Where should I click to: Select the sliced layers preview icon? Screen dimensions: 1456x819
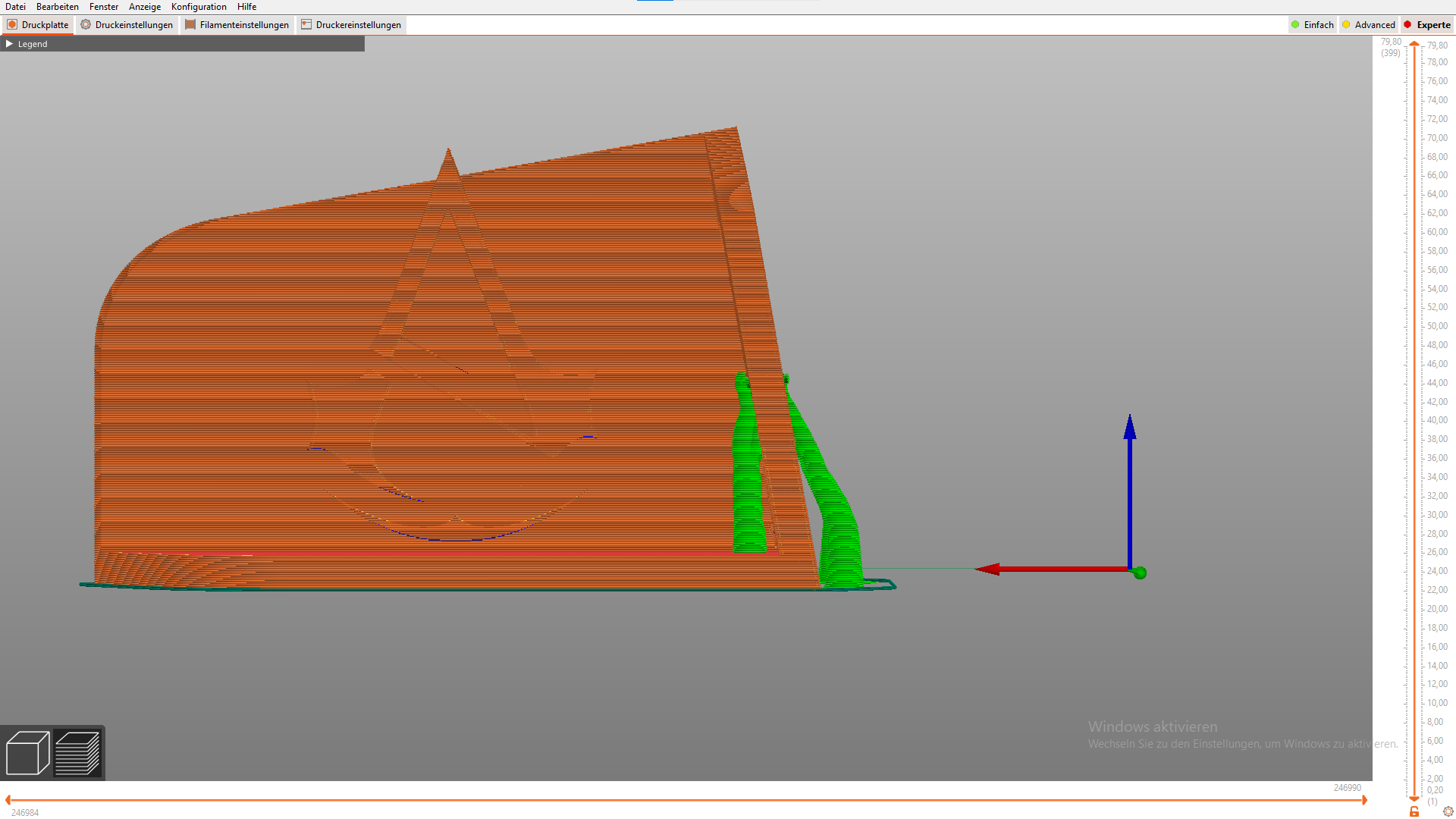77,752
